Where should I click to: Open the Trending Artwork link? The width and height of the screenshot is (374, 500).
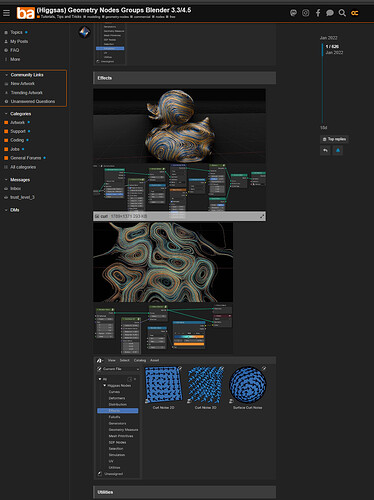(26, 93)
